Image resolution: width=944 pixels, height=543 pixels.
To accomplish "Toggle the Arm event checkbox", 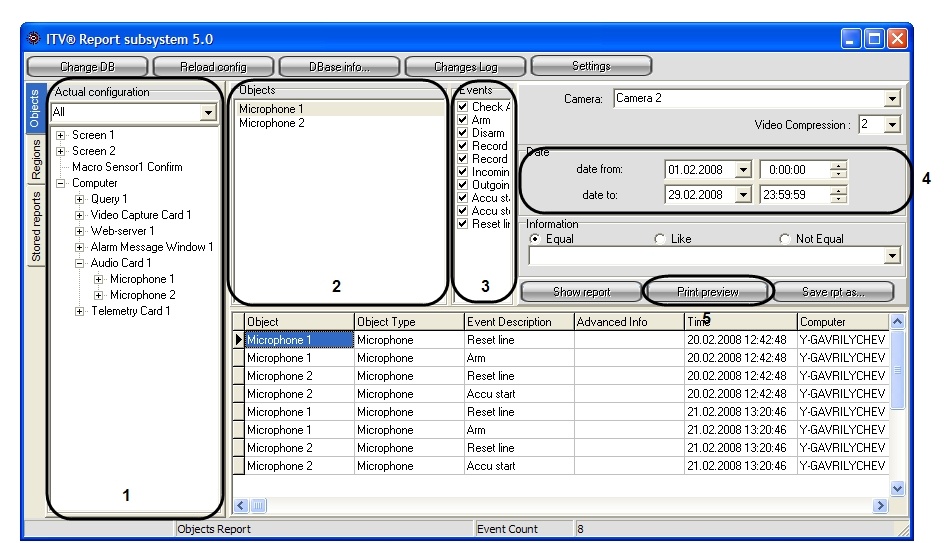I will [462, 120].
